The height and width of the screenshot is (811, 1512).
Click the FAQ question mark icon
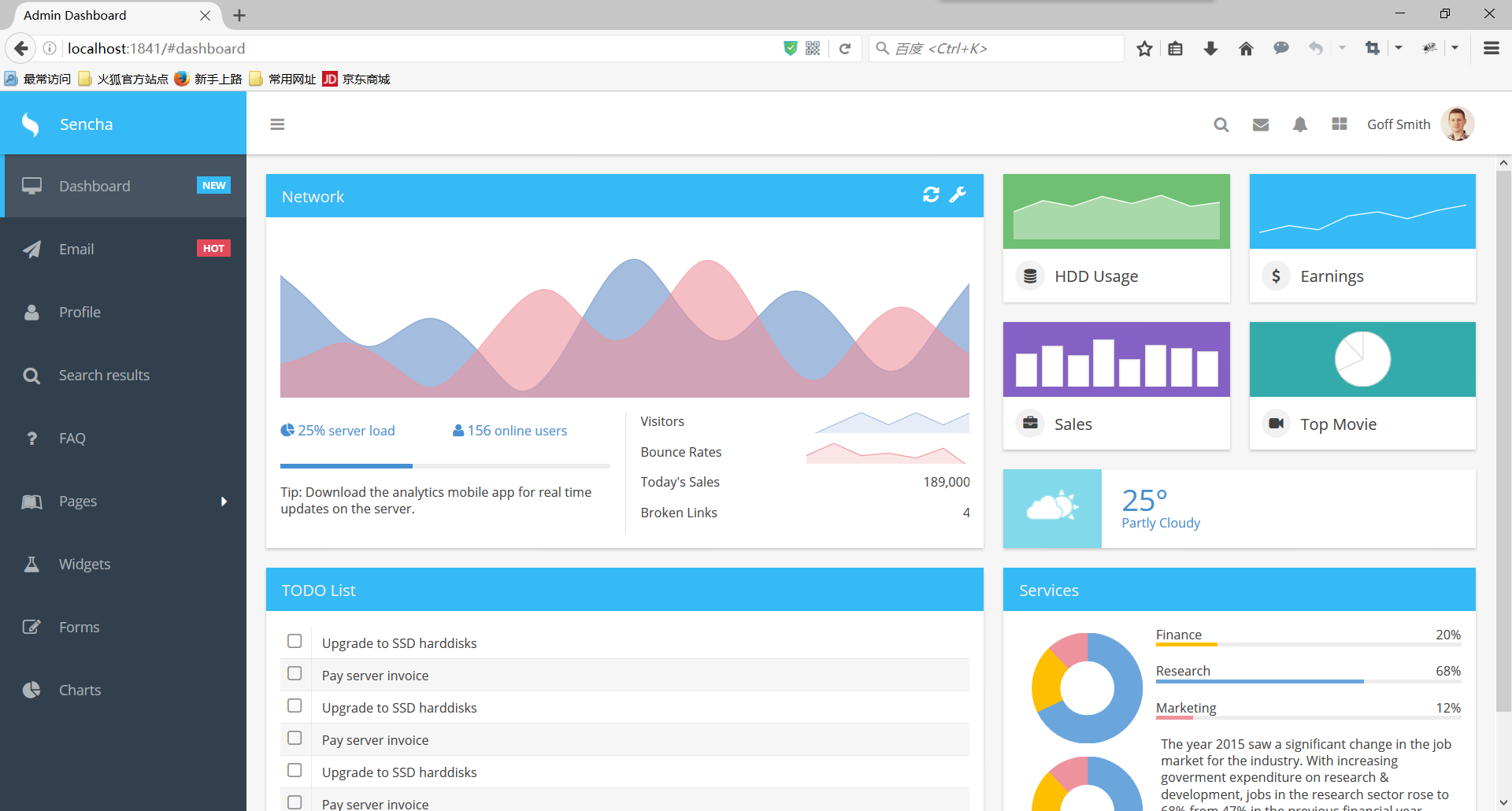click(x=31, y=439)
